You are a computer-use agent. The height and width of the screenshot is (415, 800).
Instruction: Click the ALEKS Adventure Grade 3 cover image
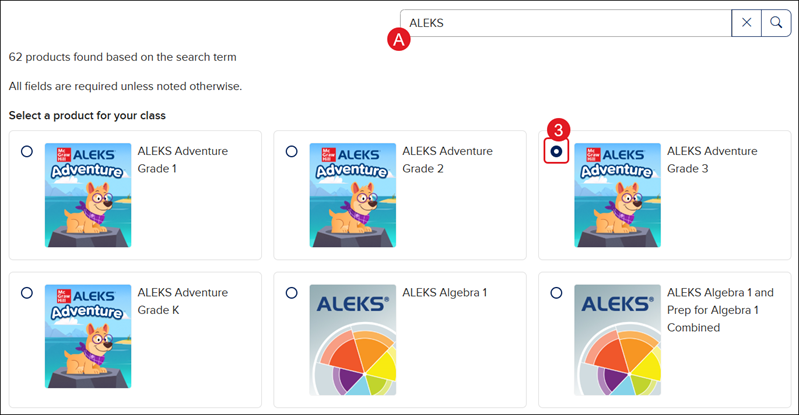pyautogui.click(x=618, y=195)
